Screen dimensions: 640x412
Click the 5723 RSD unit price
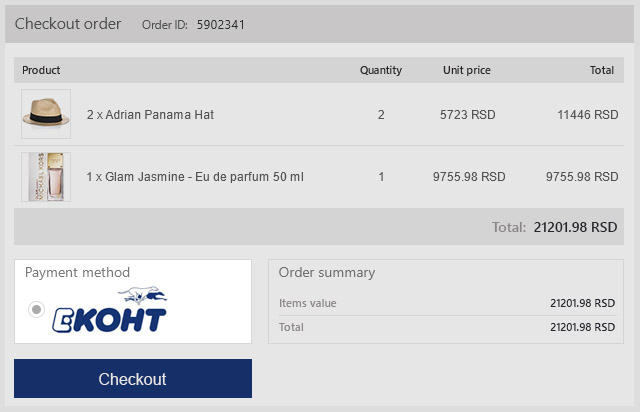pos(467,115)
